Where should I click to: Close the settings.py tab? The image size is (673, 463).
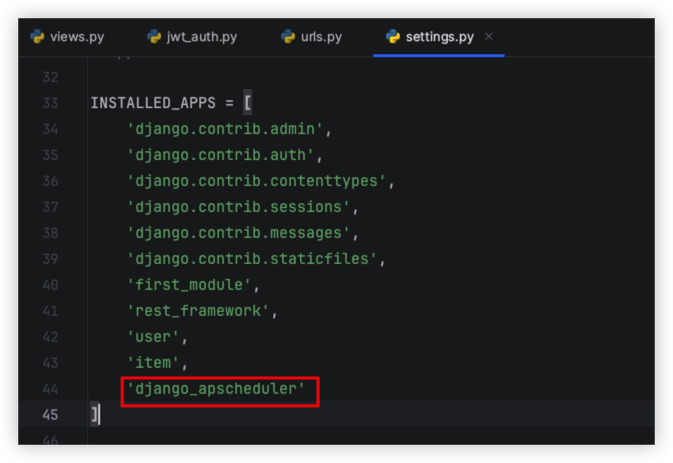tap(489, 37)
